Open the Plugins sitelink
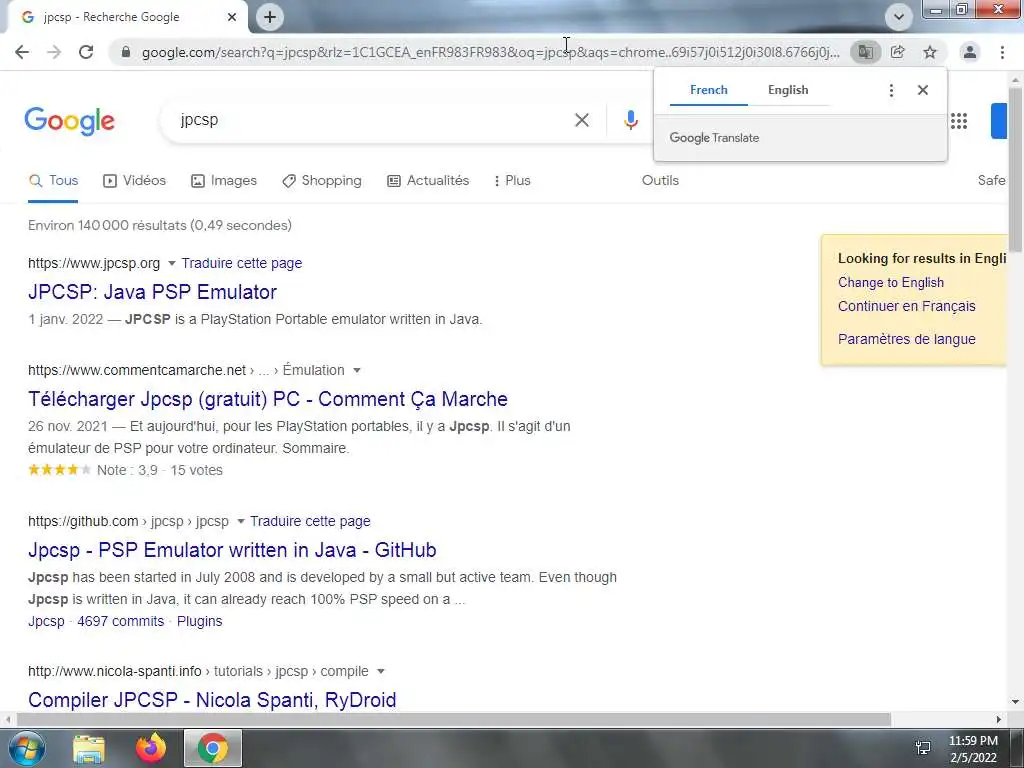Image resolution: width=1024 pixels, height=768 pixels. pyautogui.click(x=200, y=621)
